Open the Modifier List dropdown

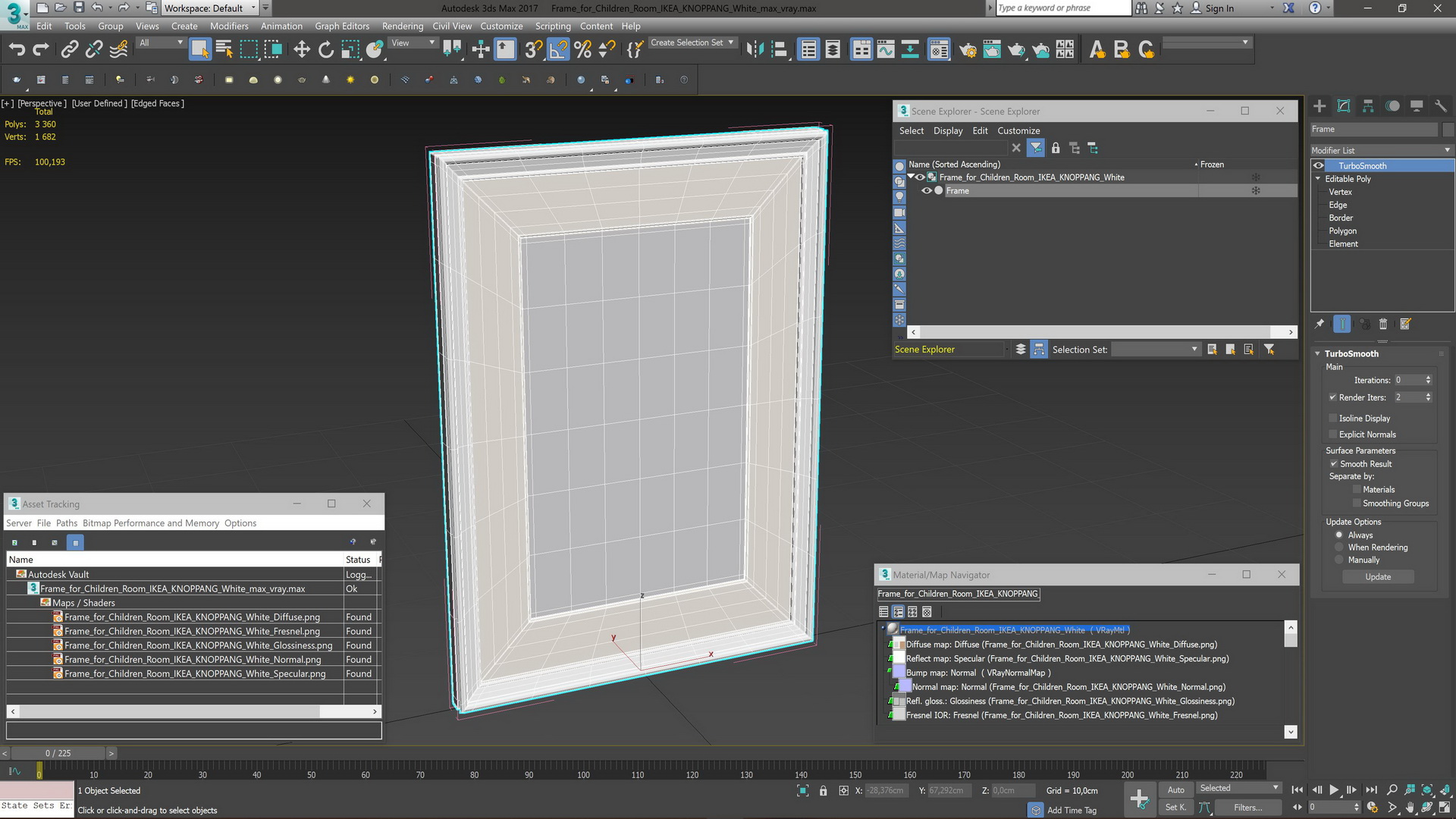click(1382, 150)
